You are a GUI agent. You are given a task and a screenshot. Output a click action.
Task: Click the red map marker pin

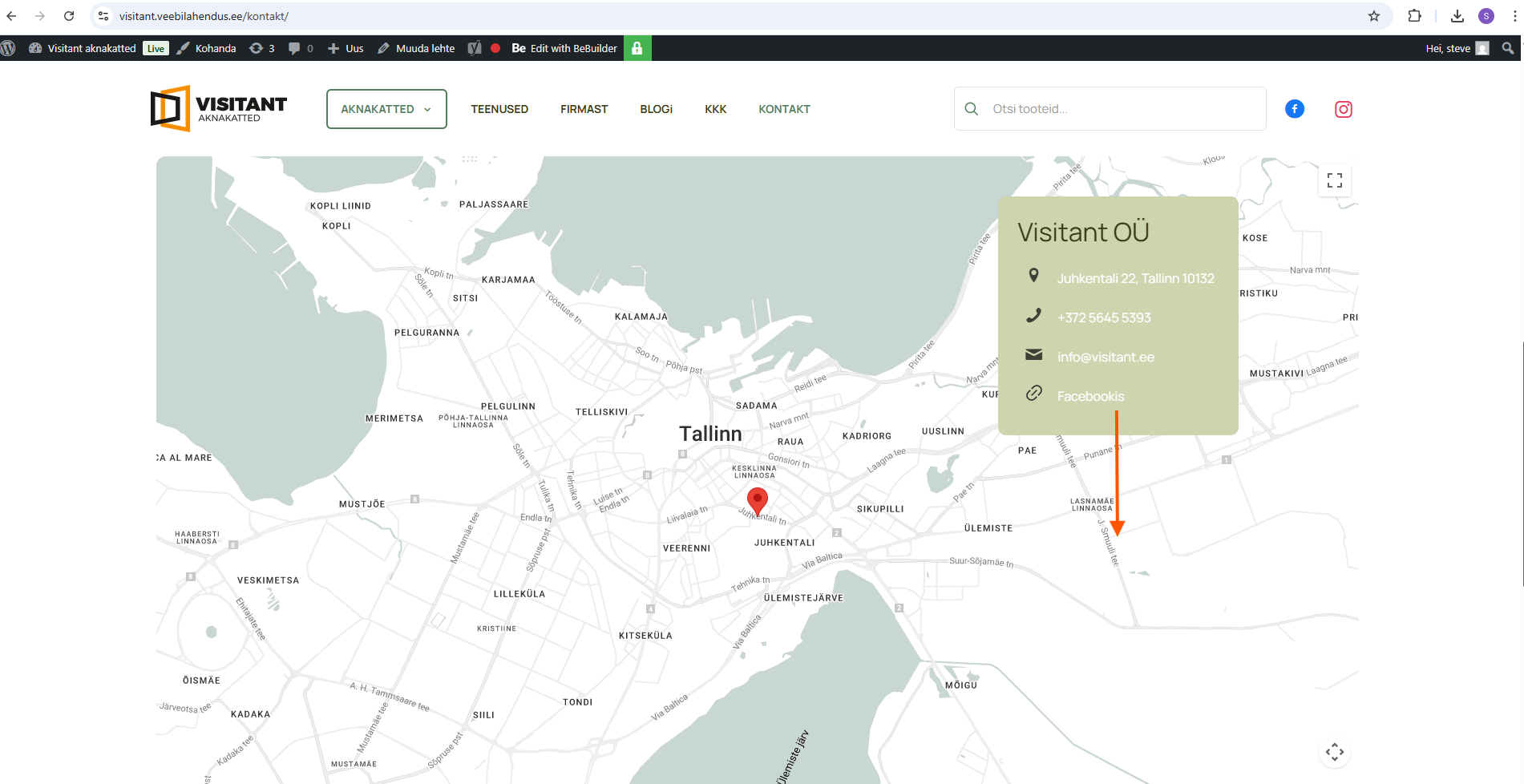(757, 500)
